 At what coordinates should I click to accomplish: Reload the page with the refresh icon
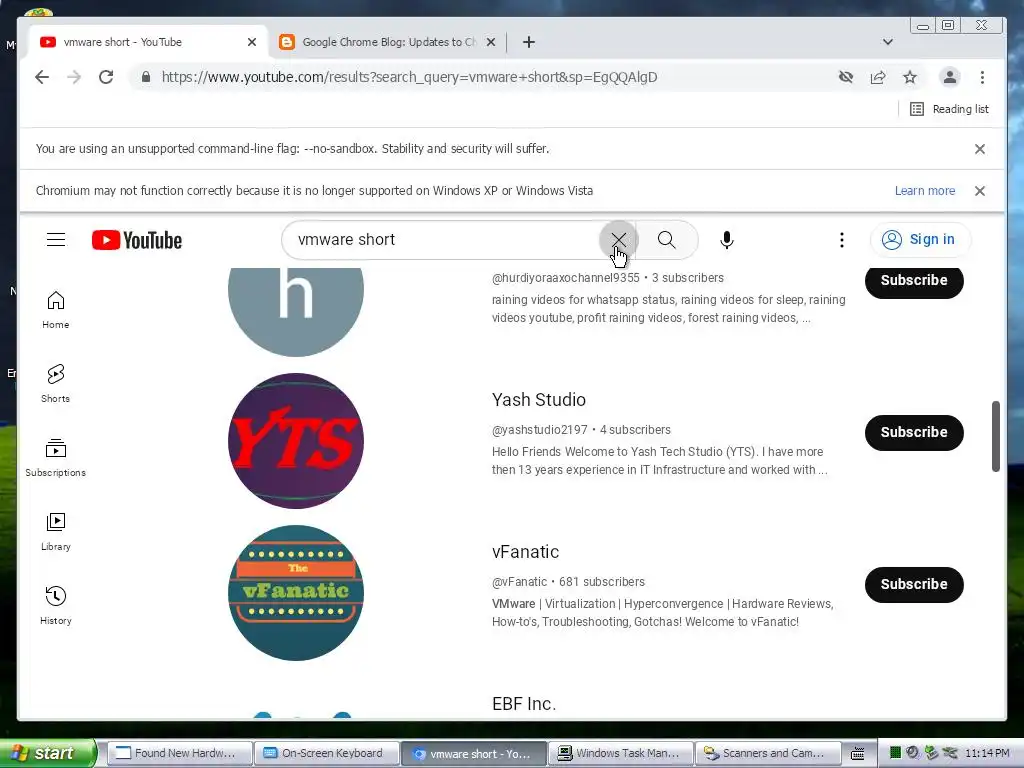[106, 77]
